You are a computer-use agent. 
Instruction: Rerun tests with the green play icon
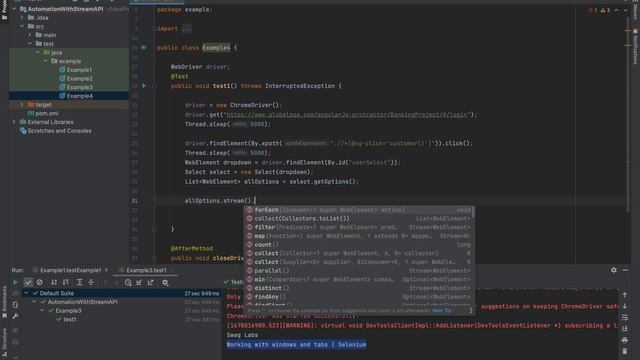(15, 282)
